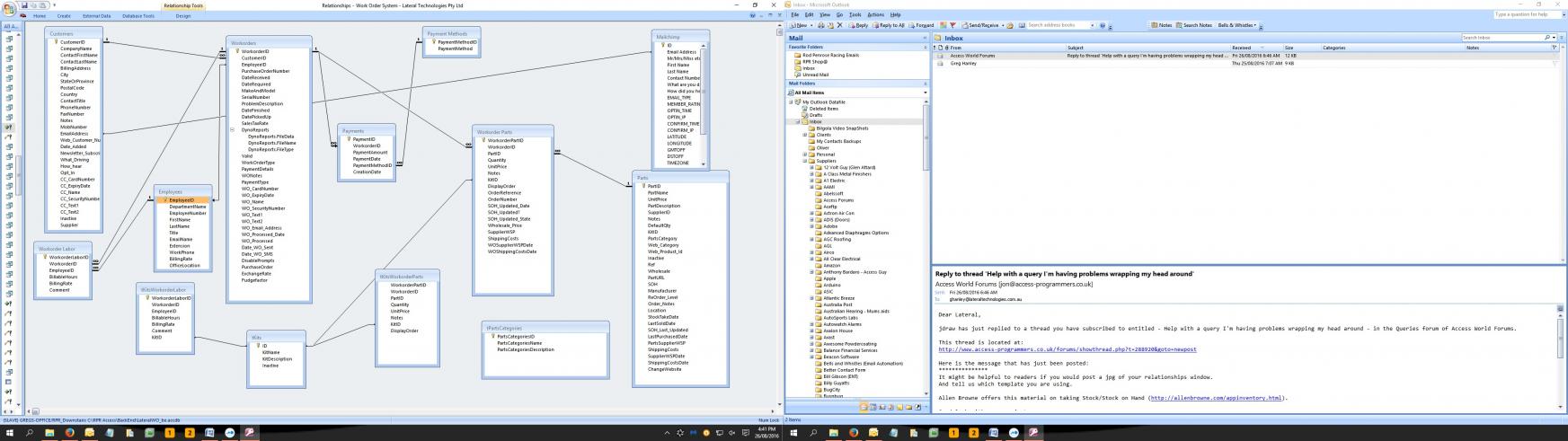Select KitName field in tKits table

click(x=272, y=352)
